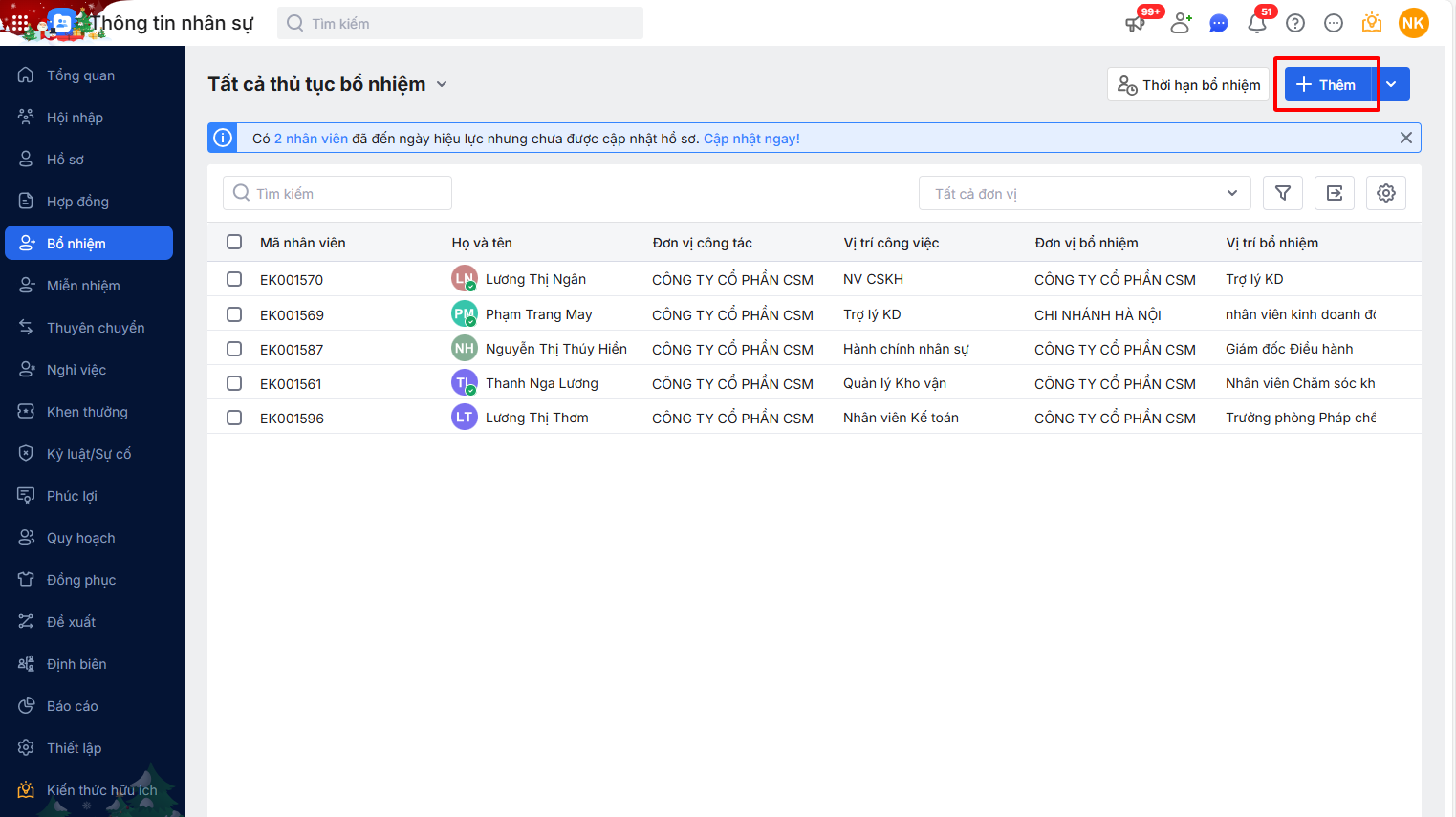Click the announcements megaphone icon

coord(1136,23)
